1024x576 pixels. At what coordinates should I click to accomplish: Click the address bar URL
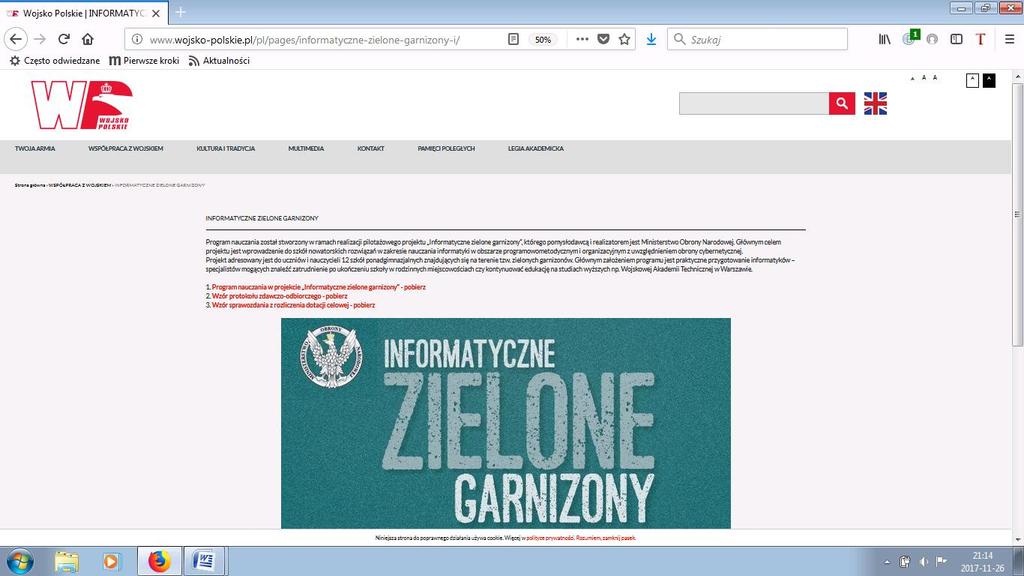click(304, 40)
